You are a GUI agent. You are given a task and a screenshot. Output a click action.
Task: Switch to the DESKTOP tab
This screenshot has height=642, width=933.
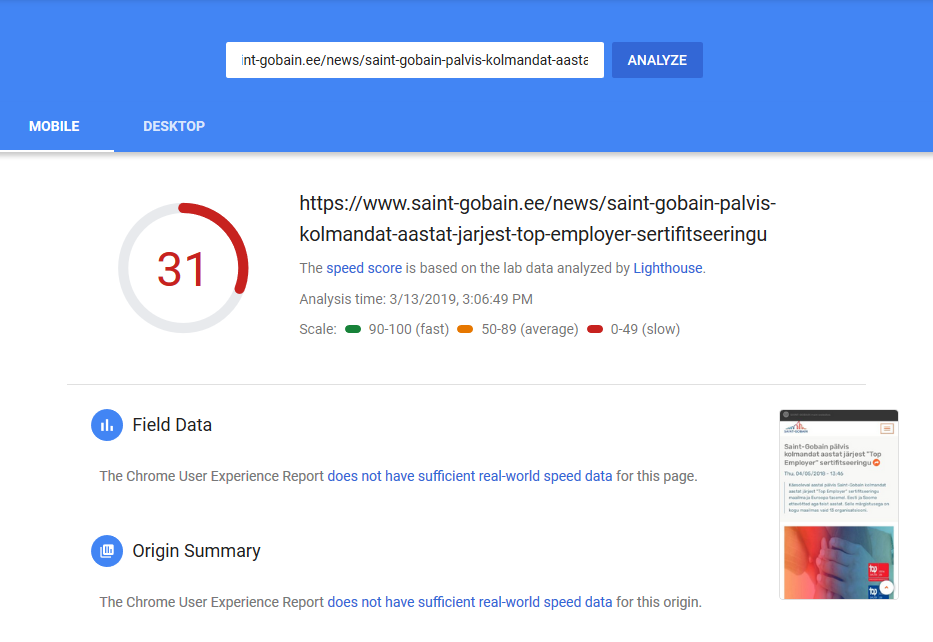174,126
